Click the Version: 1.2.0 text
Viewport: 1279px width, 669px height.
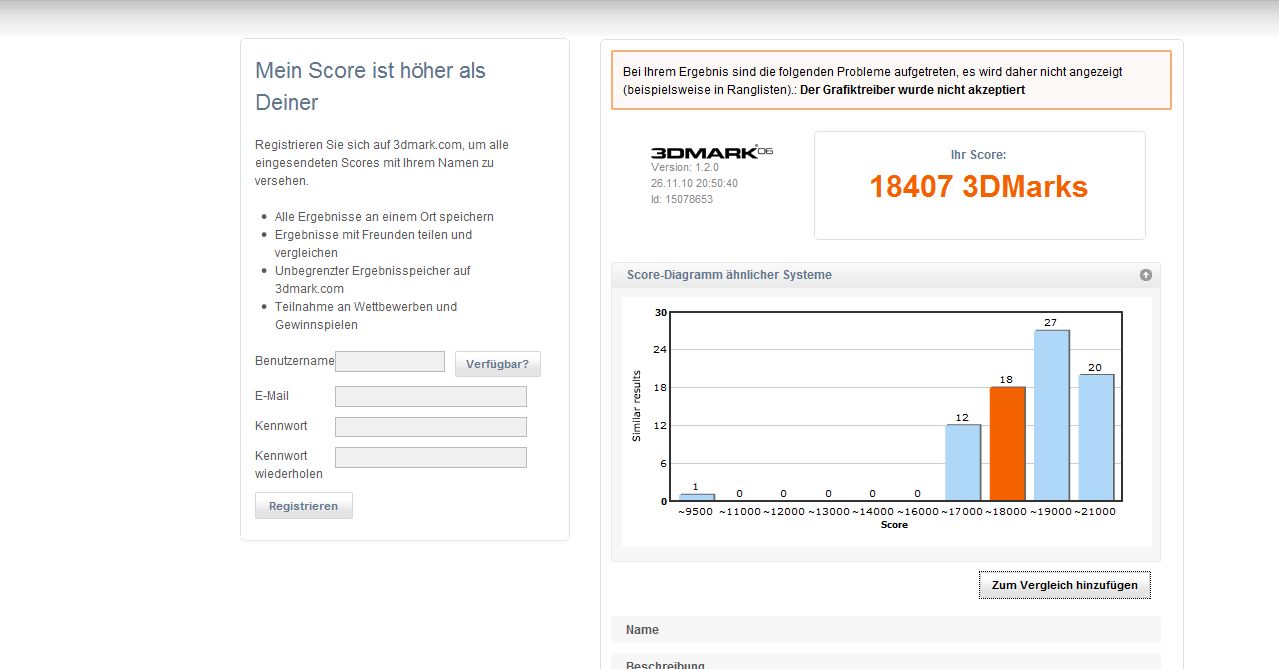tap(685, 168)
